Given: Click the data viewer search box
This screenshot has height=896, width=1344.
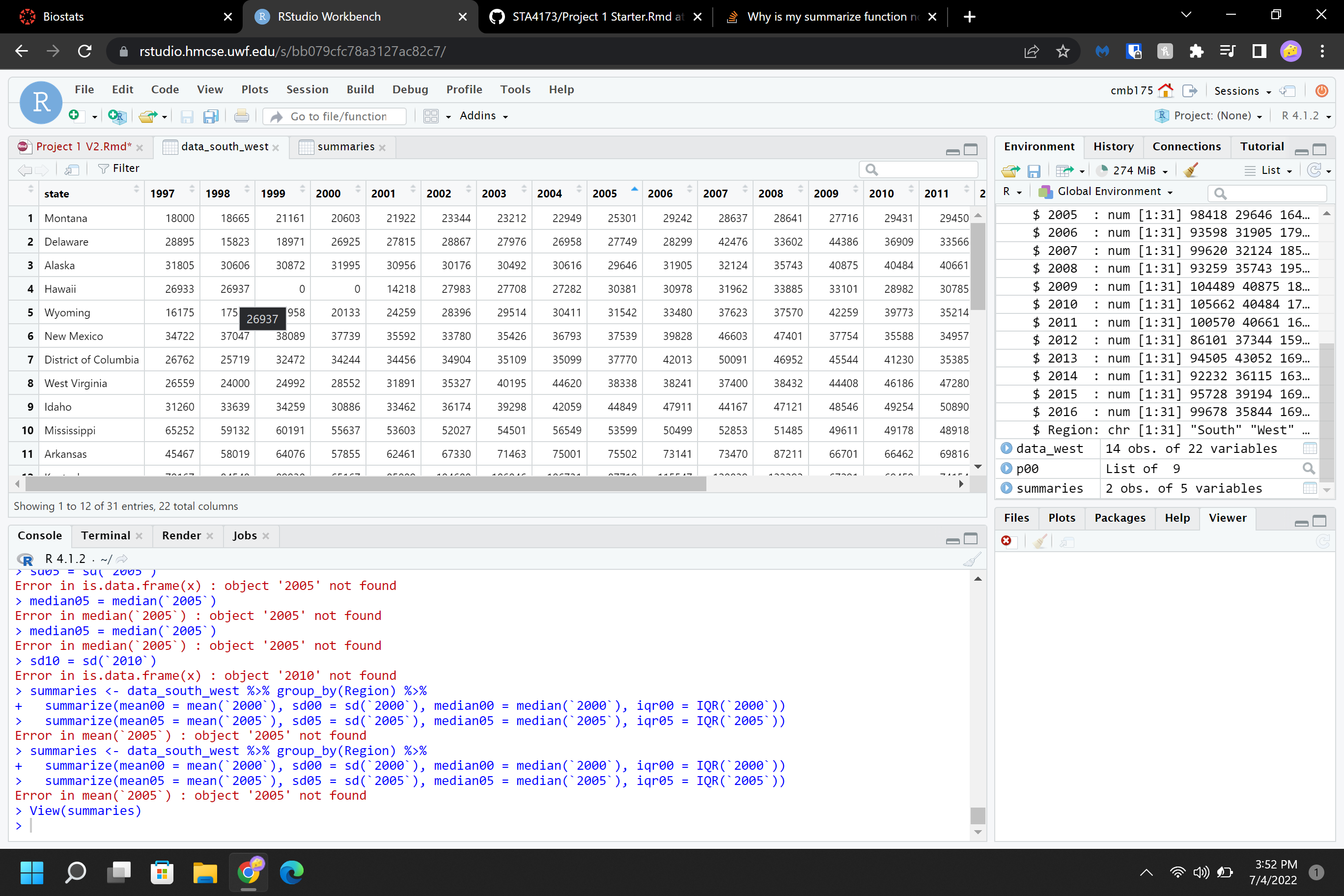Looking at the screenshot, I should coord(918,169).
